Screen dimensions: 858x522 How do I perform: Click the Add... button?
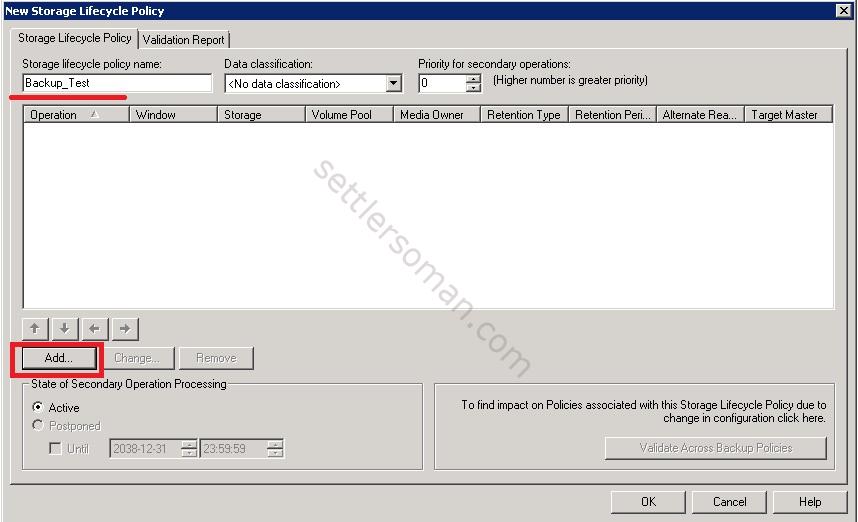59,358
